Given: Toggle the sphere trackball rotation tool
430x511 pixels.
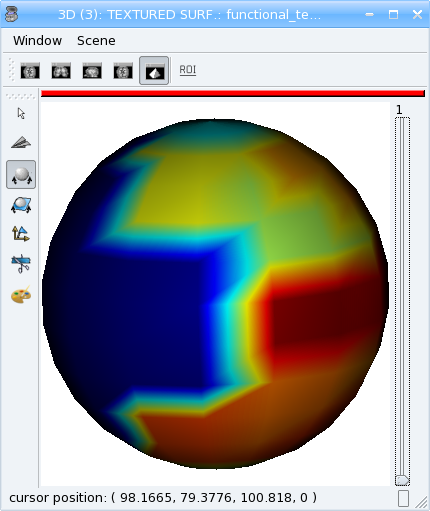Looking at the screenshot, I should point(21,175).
